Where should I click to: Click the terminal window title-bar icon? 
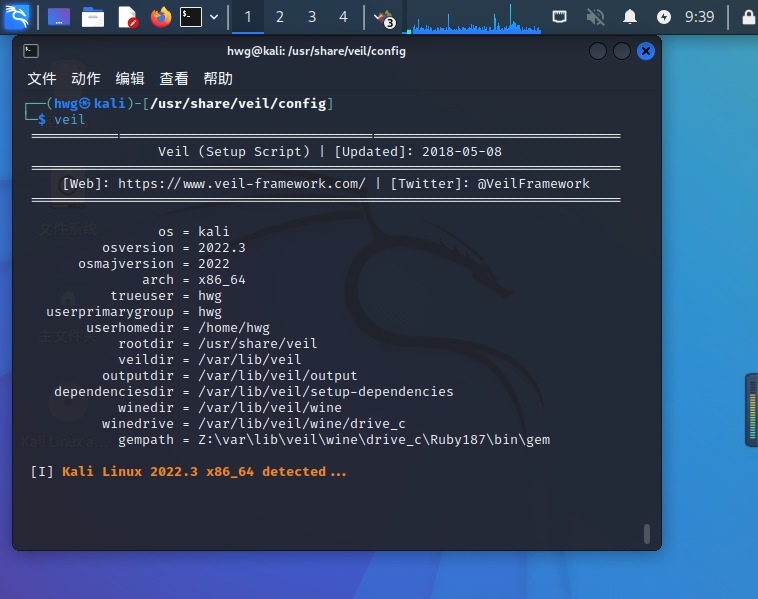[x=31, y=51]
